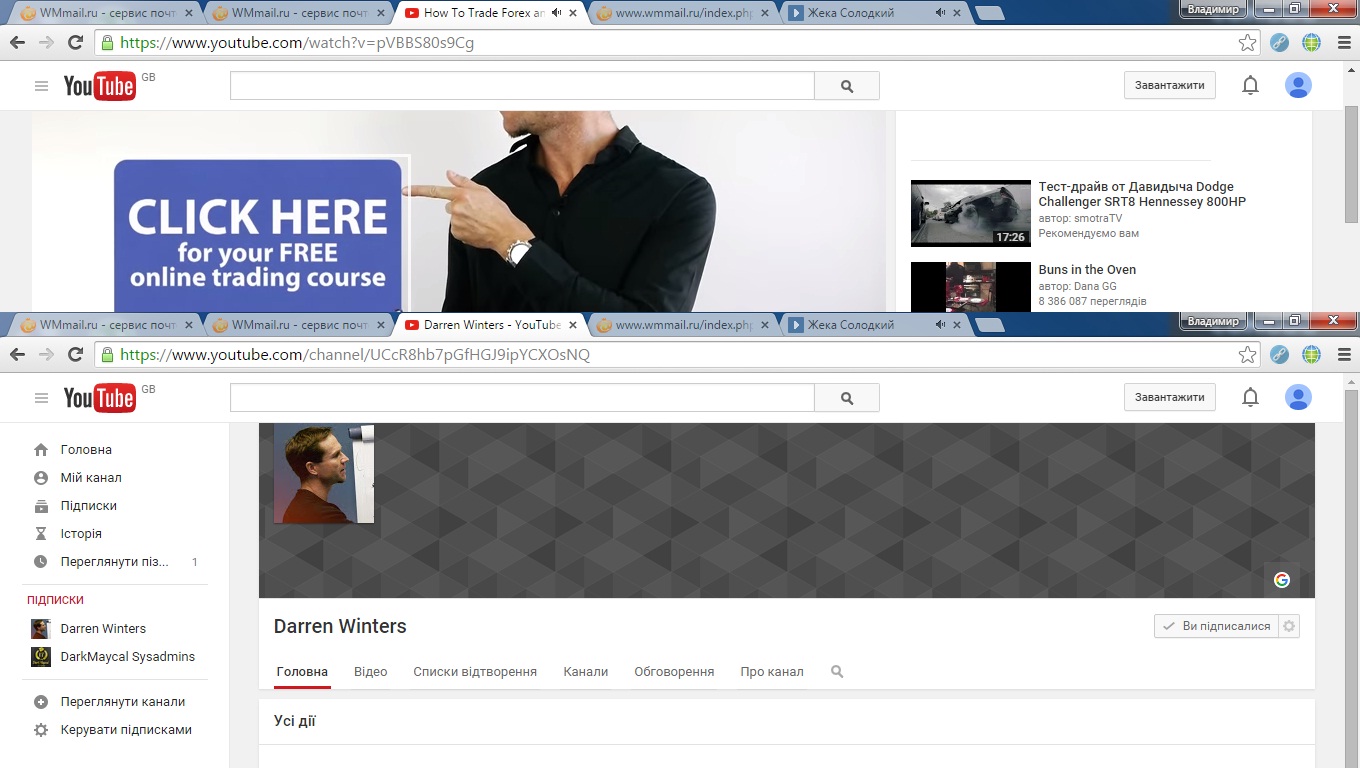Screen dimensions: 1360x768
Task: Open notifications bell in the channel window
Action: (x=1250, y=398)
